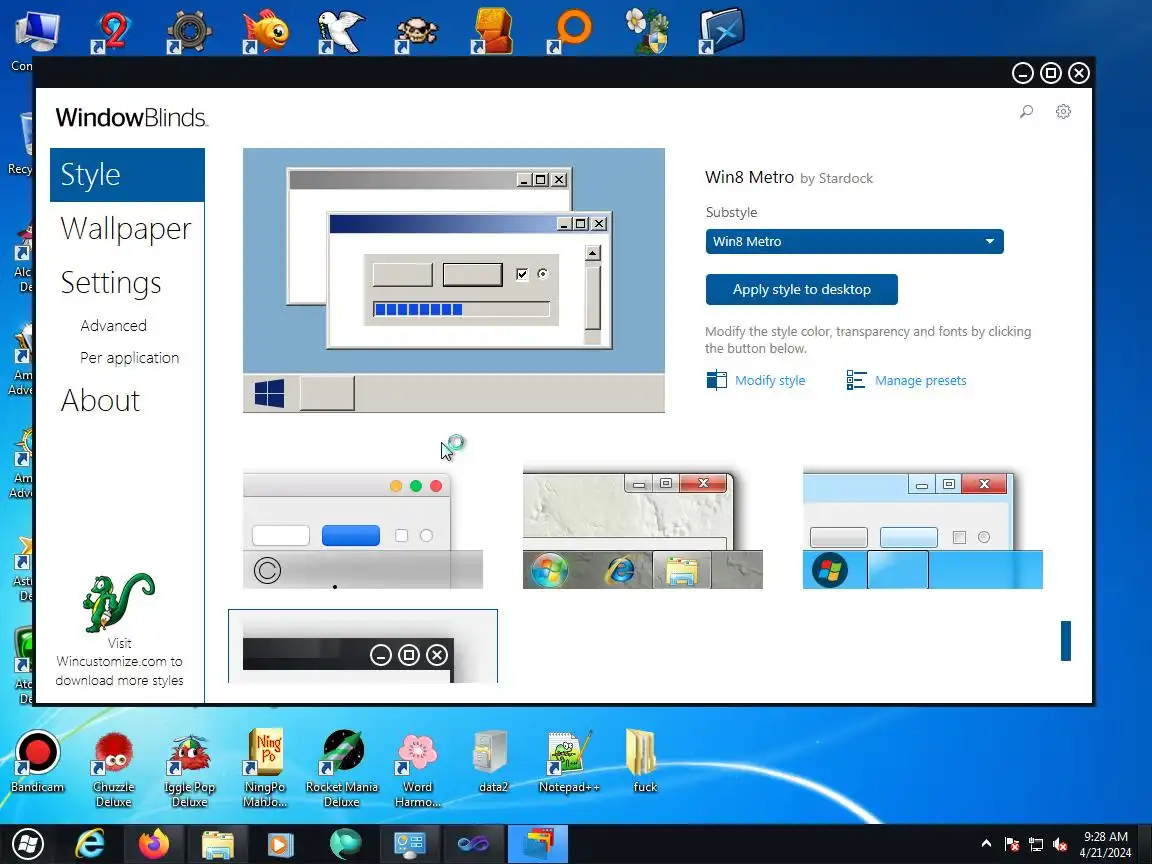Open the data2 desktop icon
1152x864 pixels.
tap(493, 761)
